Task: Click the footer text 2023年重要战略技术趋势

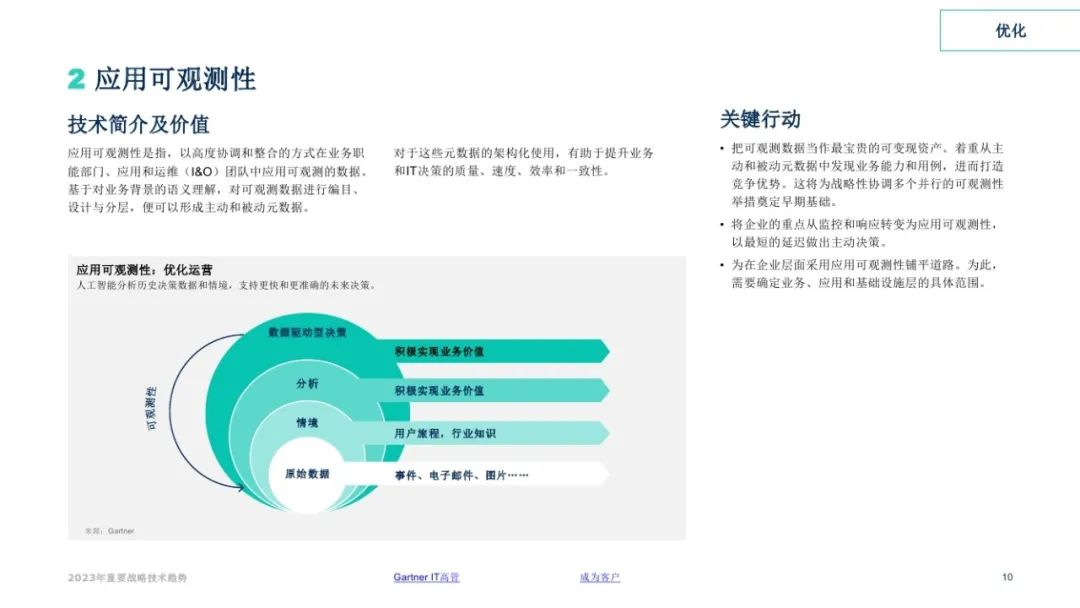Action: (127, 578)
